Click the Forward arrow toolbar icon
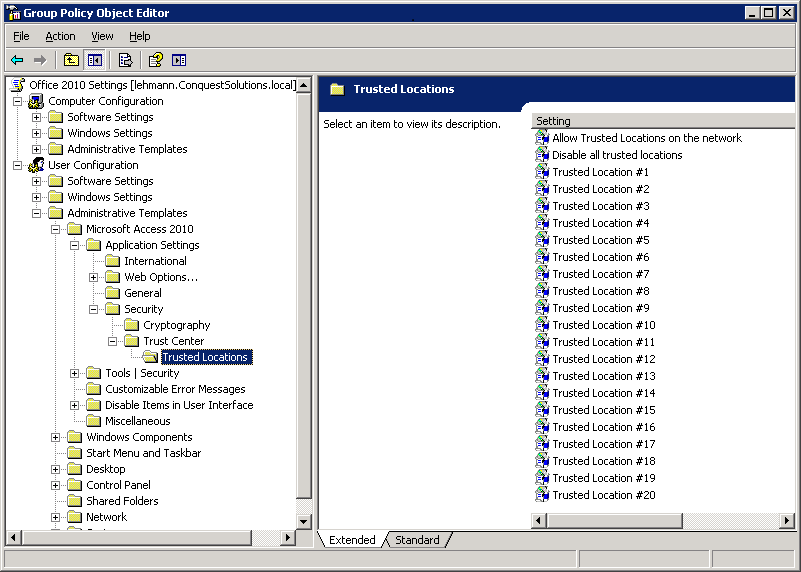 pos(40,60)
